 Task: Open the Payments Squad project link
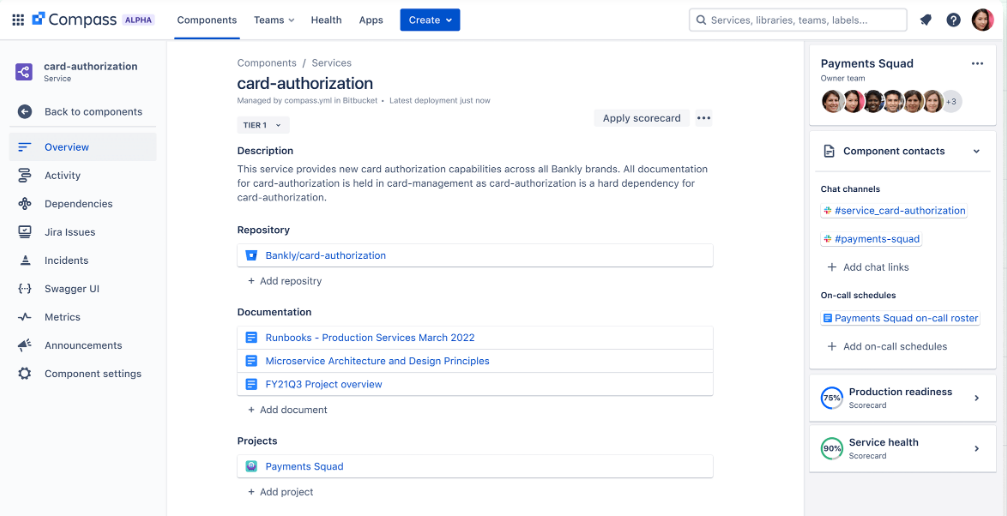(x=304, y=467)
